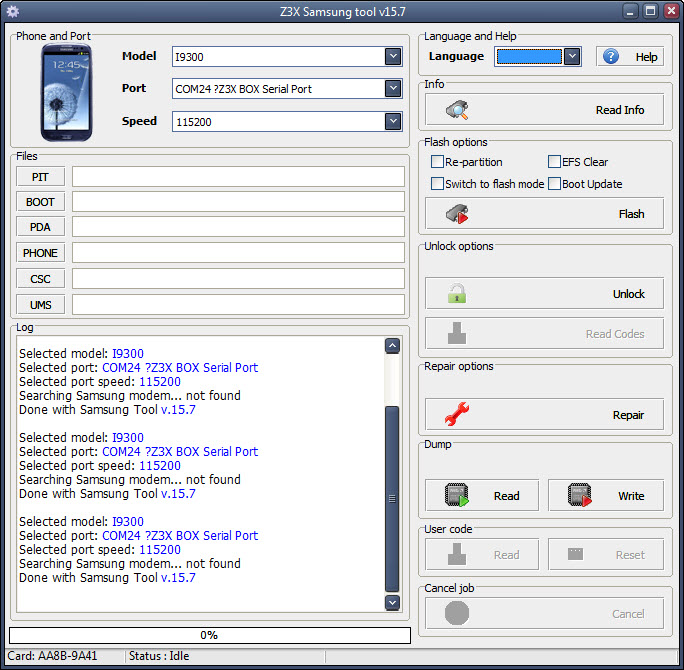Screen dimensions: 684x670
Task: Click the gray User code Reset icon
Action: pyautogui.click(x=575, y=554)
